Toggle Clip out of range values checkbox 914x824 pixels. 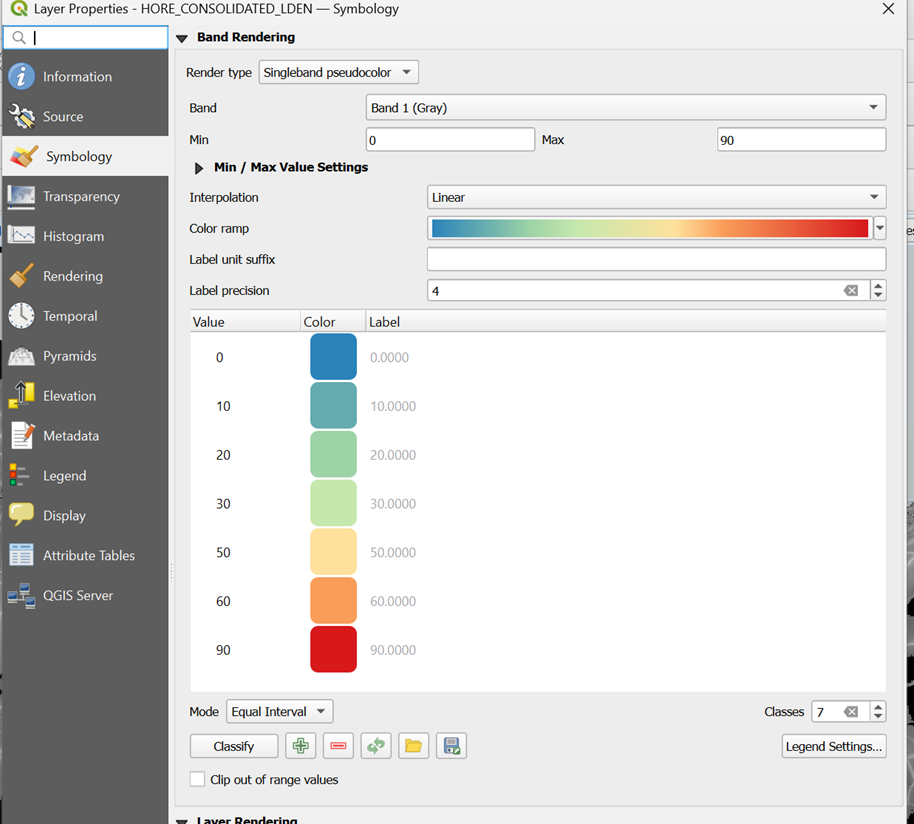point(198,779)
